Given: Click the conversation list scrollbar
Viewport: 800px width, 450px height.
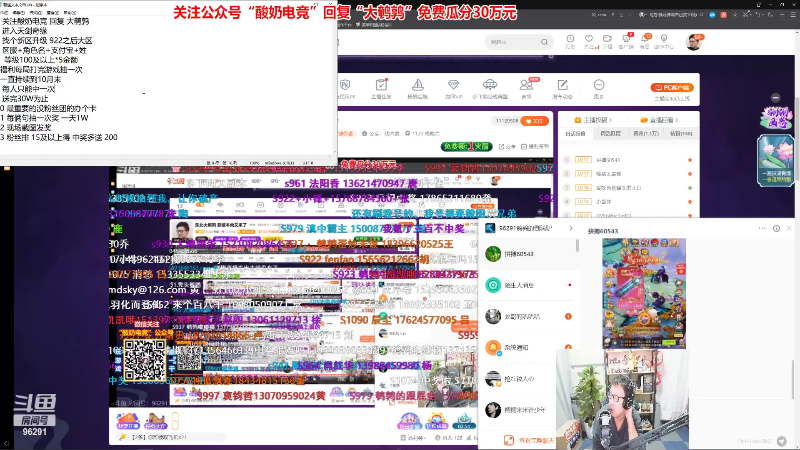Looking at the screenshot, I should pyautogui.click(x=578, y=246).
